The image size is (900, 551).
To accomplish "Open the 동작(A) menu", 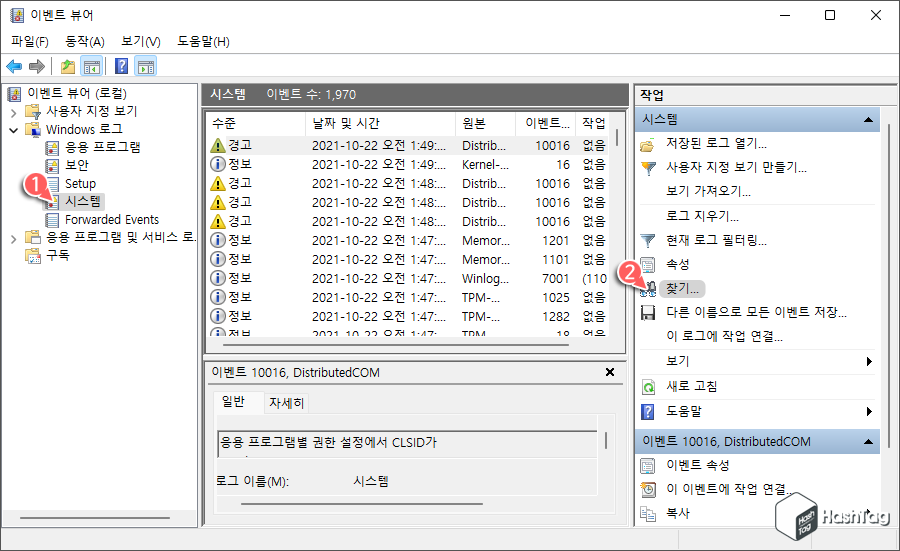I will [85, 42].
